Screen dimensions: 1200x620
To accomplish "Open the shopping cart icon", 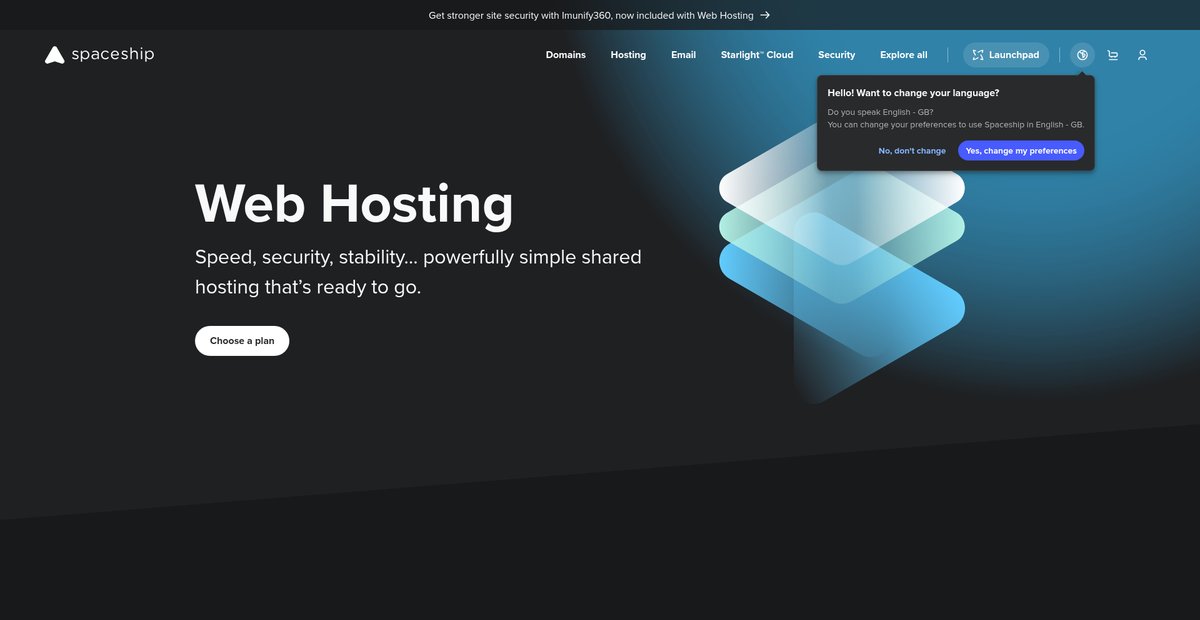I will point(1113,55).
